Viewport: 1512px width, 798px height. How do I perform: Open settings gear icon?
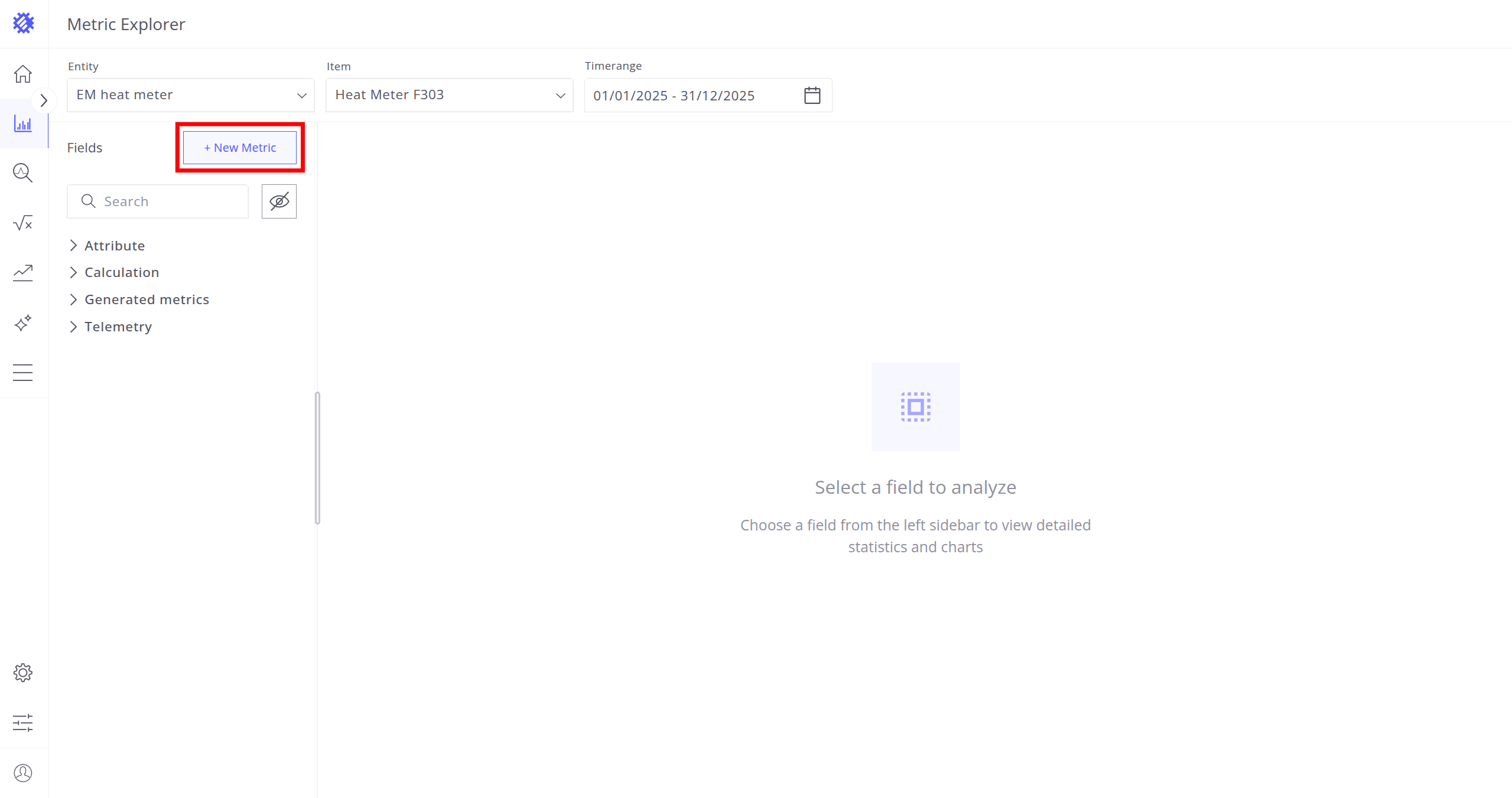(23, 672)
